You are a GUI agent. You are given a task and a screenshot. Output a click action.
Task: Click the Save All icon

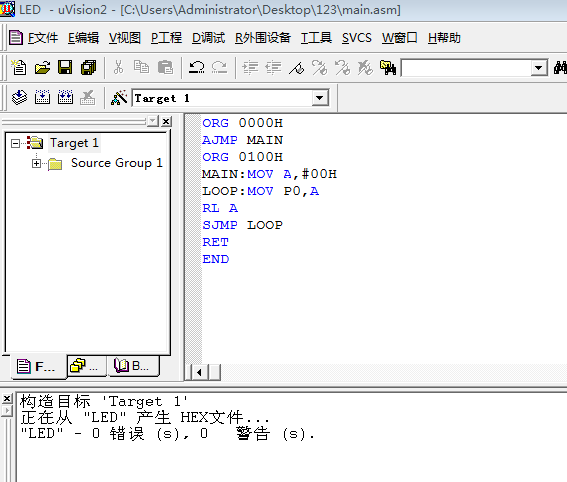point(89,68)
